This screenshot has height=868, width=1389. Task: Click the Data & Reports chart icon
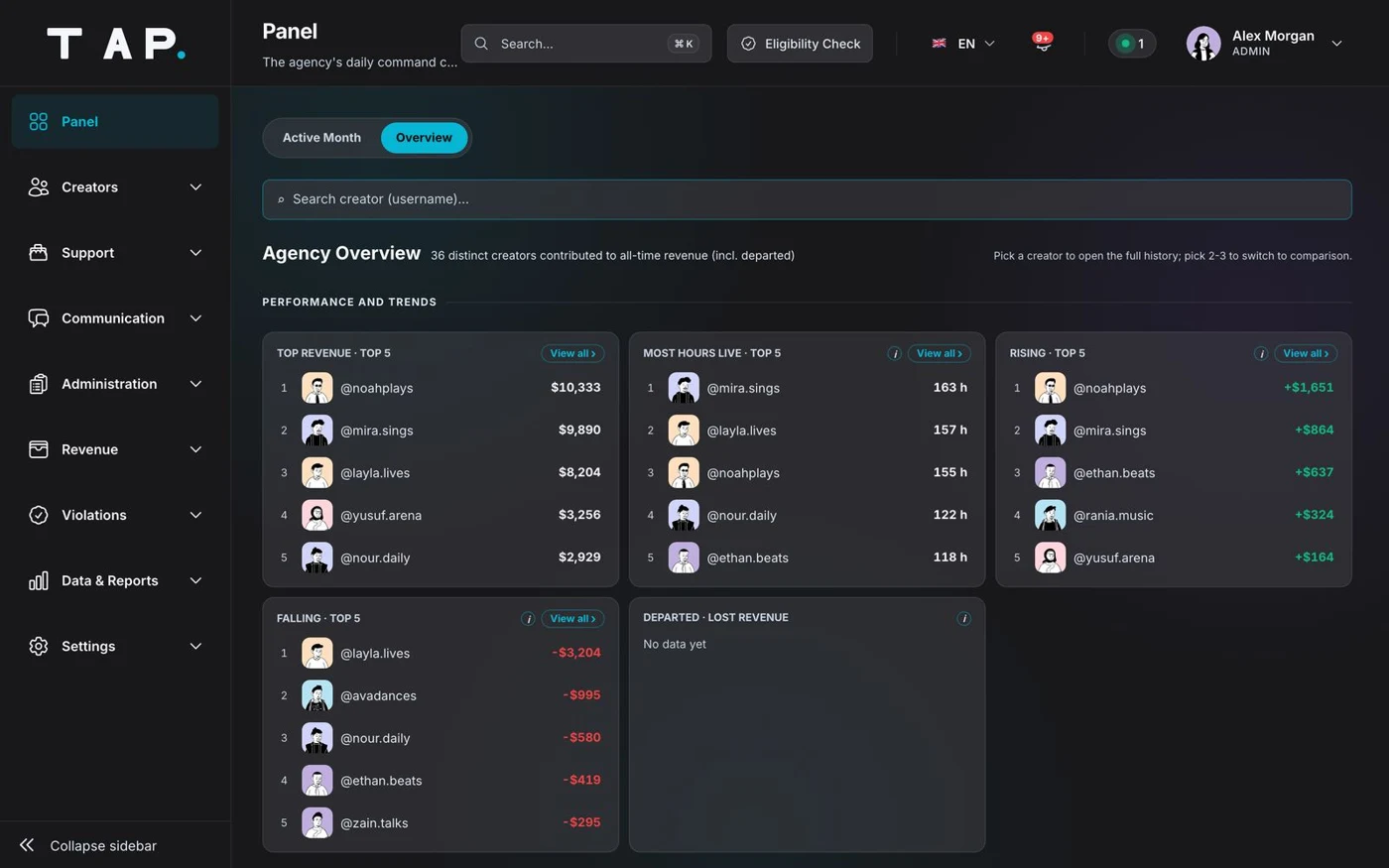tap(39, 580)
